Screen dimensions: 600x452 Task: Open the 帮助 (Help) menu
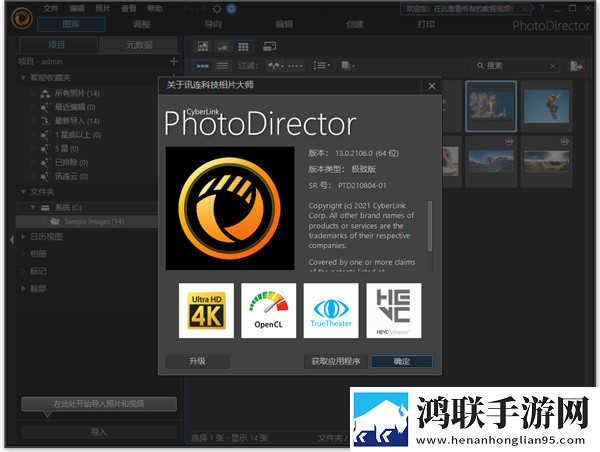click(155, 8)
